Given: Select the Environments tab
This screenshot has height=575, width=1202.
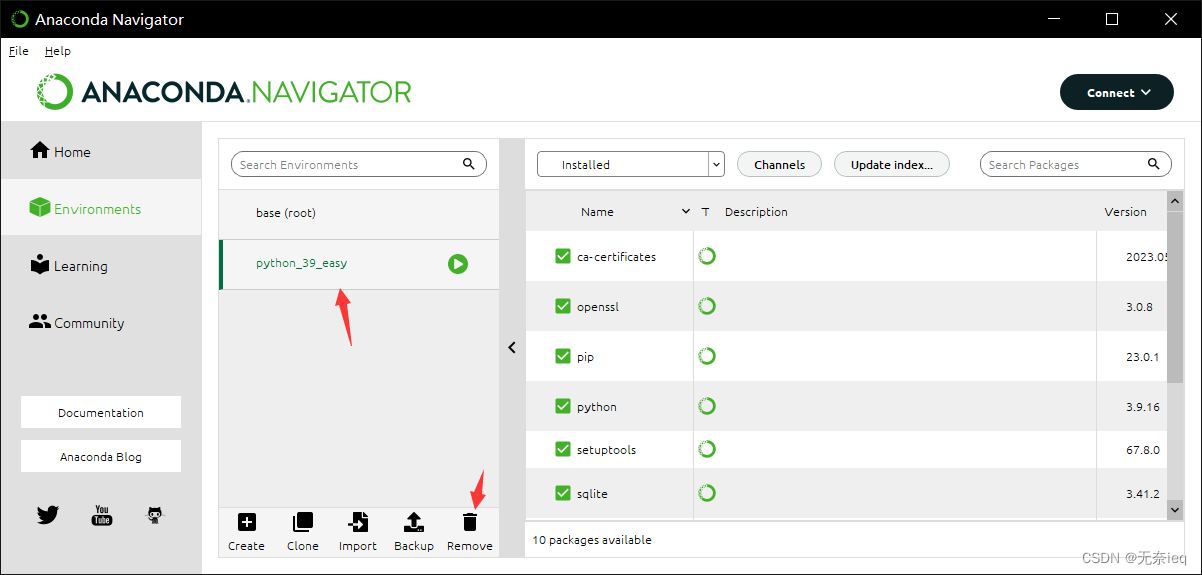Looking at the screenshot, I should point(101,208).
